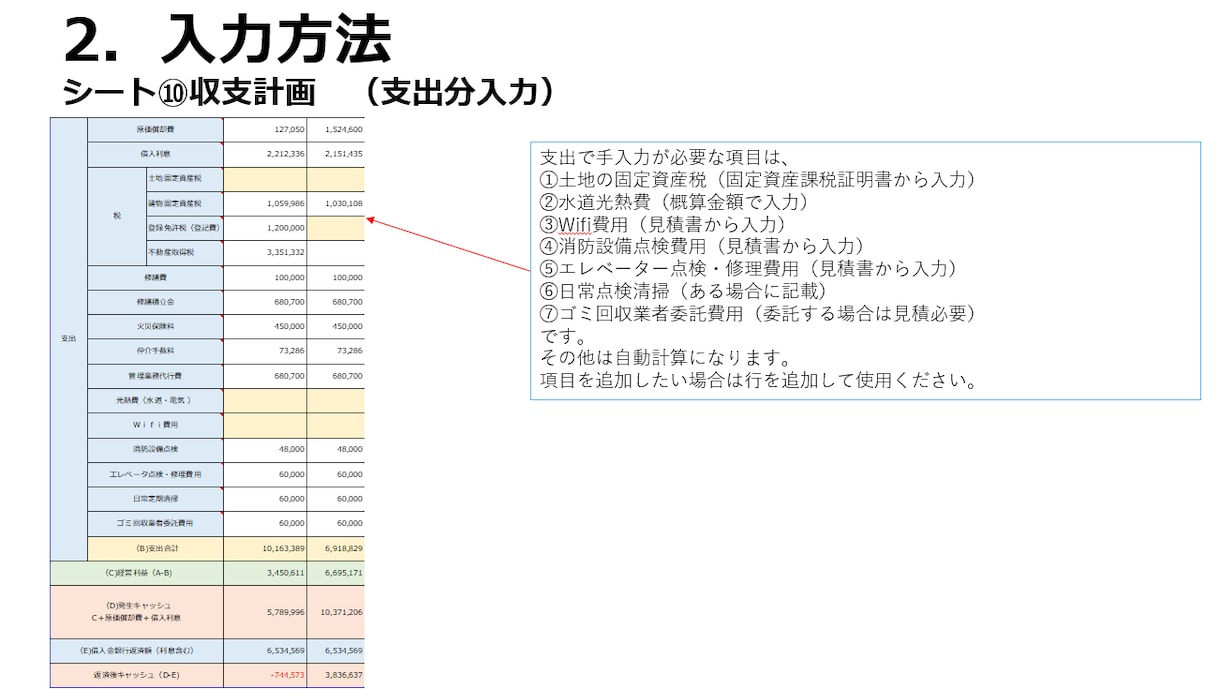Select the cell showing 6,695,171

tap(336, 573)
